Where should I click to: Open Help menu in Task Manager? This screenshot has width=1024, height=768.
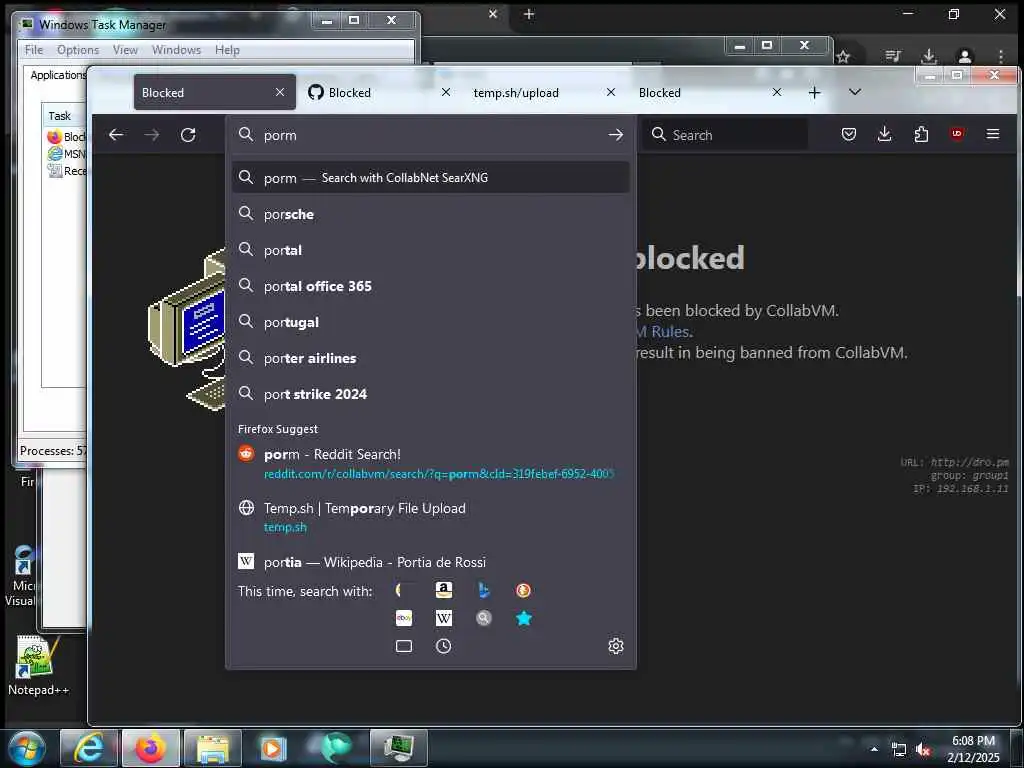(x=227, y=50)
